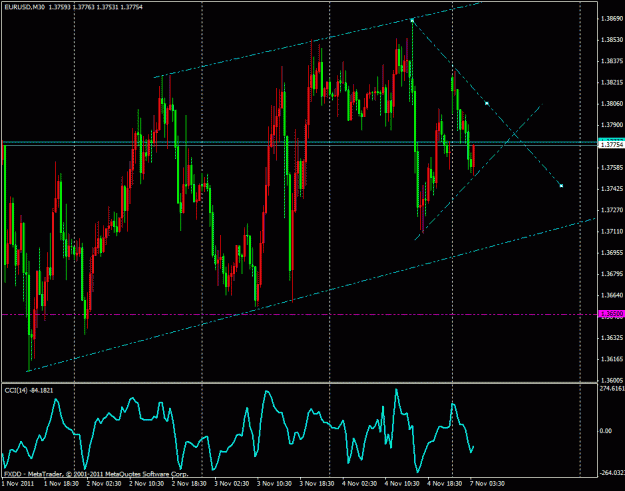Viewport: 625px width, 491px height.
Task: Click the 2 Nov 10:30 time label
Action: pos(146,484)
